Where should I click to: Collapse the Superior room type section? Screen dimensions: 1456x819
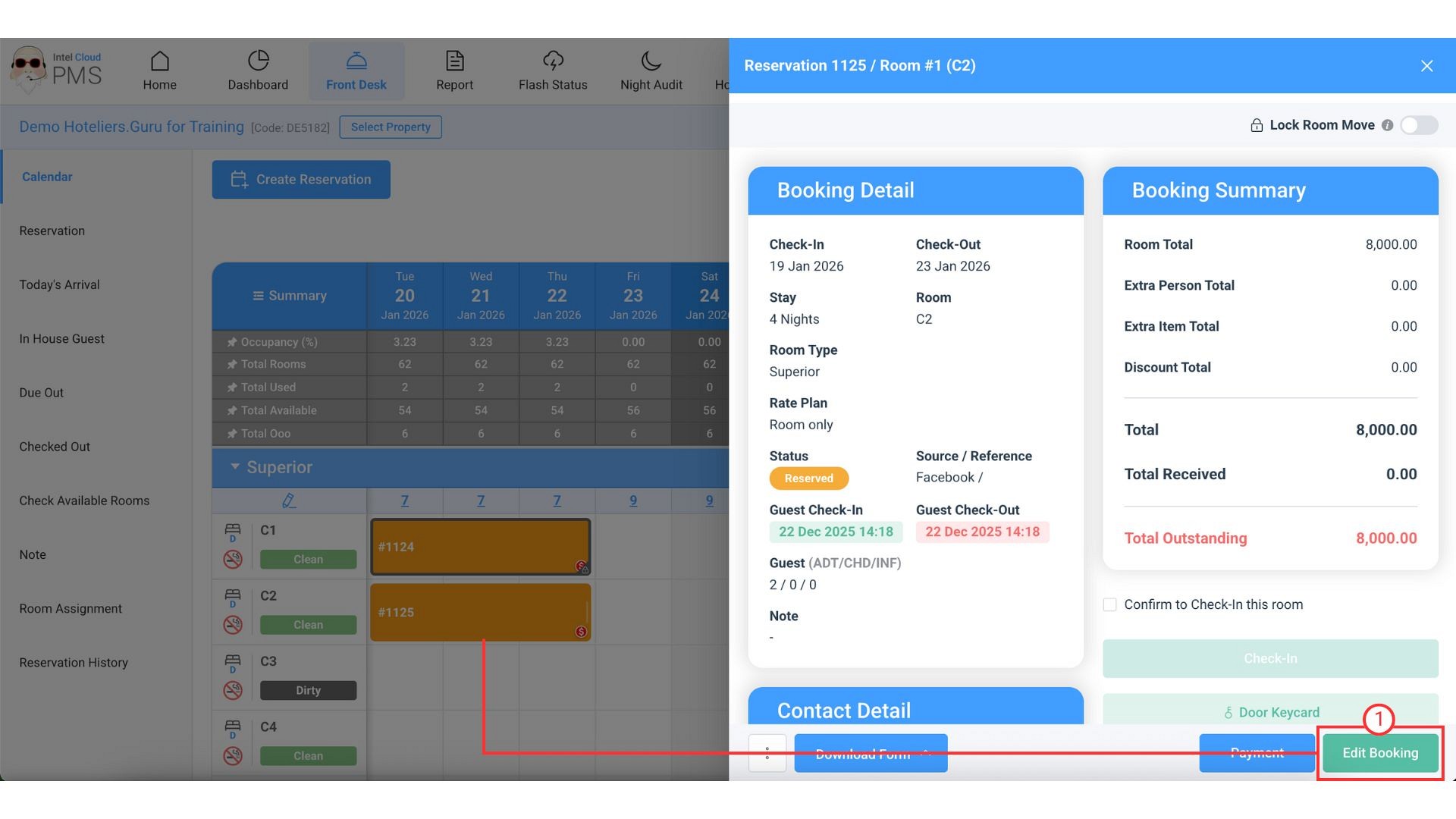click(x=235, y=467)
